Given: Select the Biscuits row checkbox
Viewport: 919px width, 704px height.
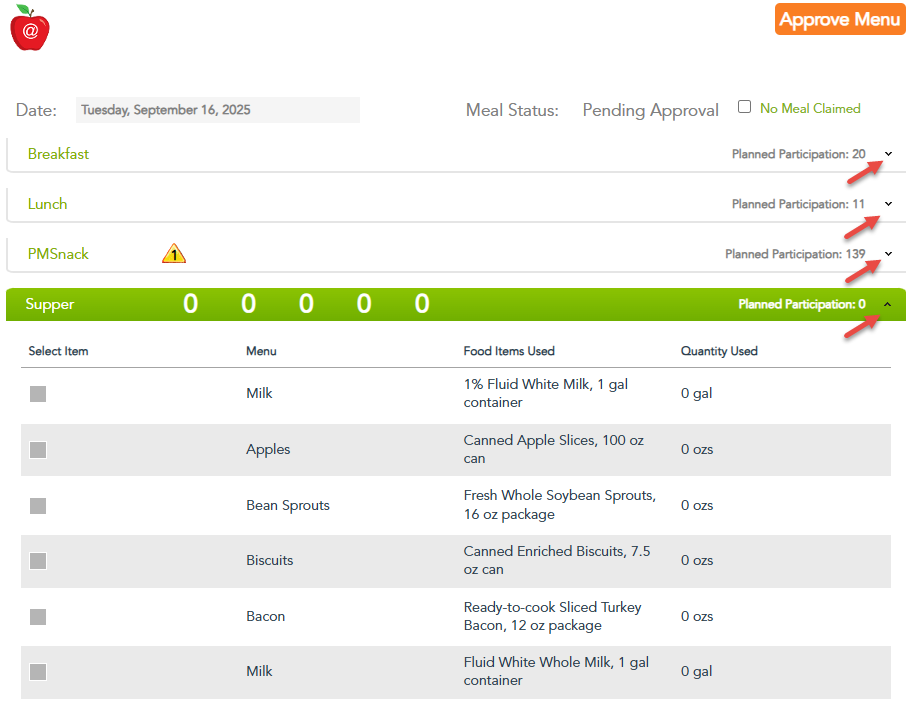Looking at the screenshot, I should (x=38, y=561).
